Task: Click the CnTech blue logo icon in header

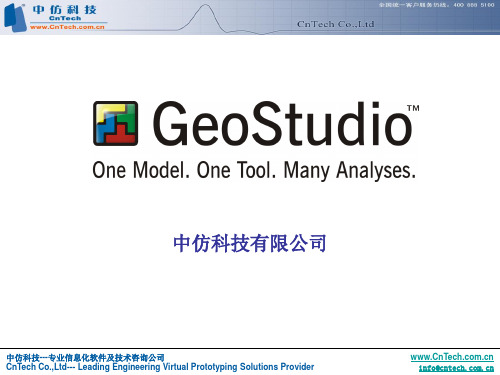Action: click(15, 18)
